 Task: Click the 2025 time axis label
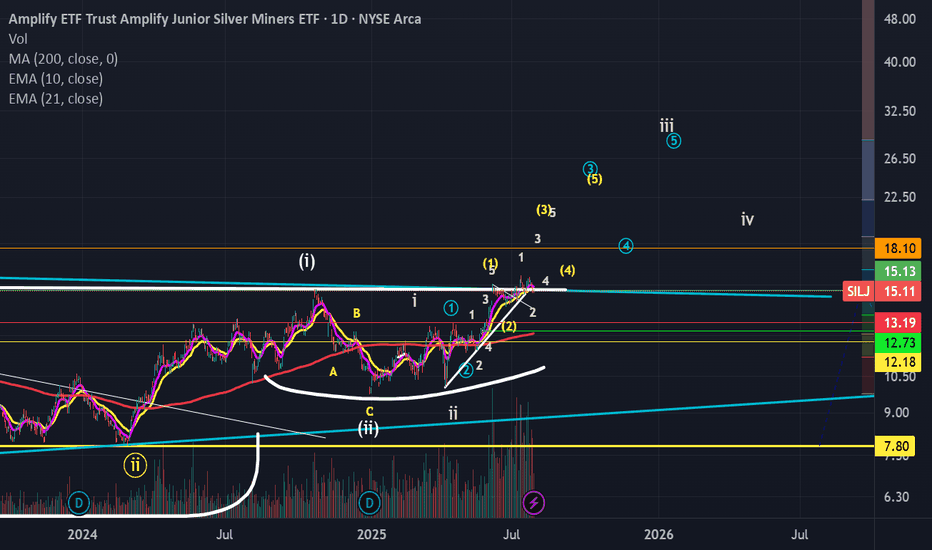[x=371, y=535]
